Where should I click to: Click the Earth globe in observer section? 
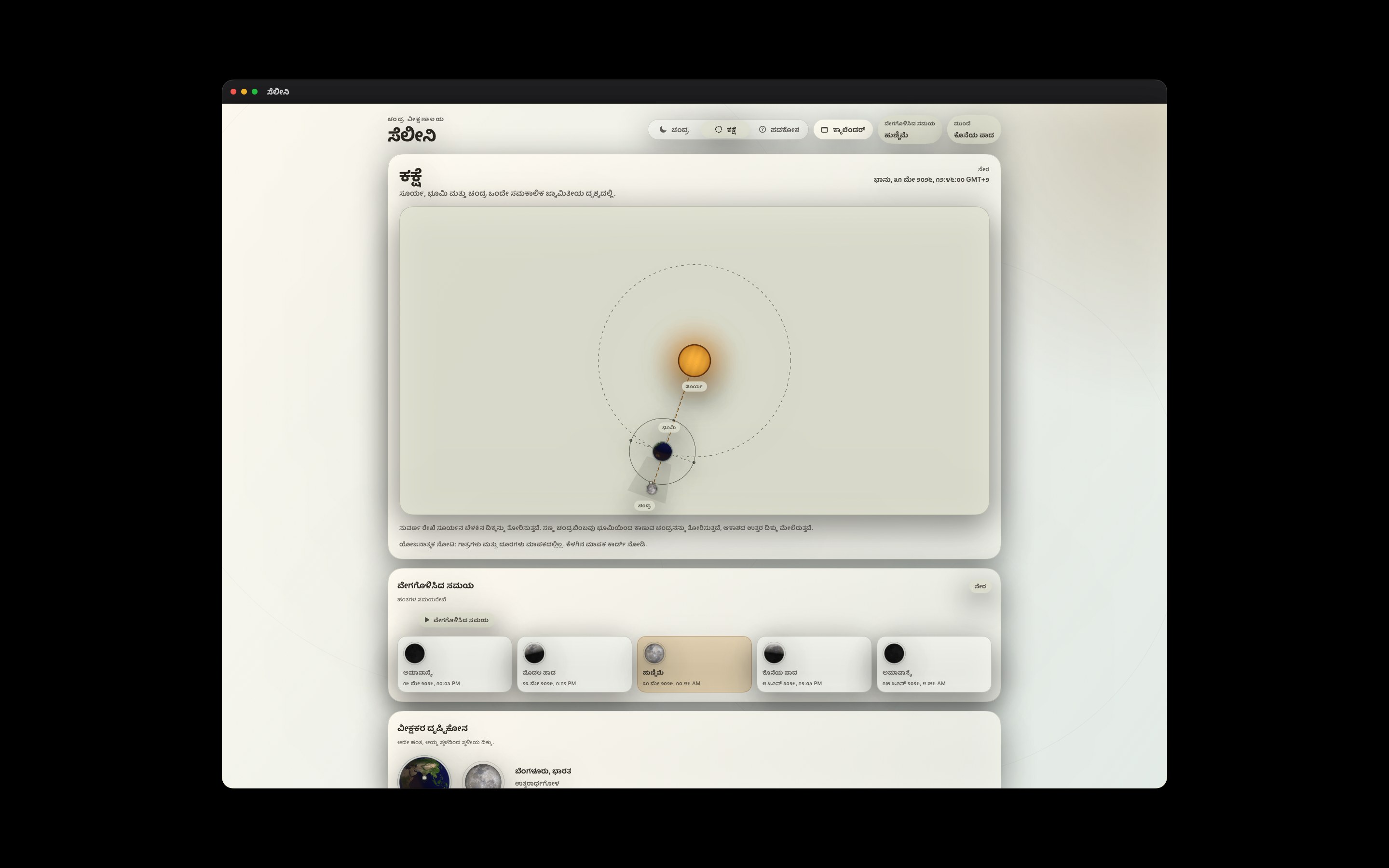[424, 773]
